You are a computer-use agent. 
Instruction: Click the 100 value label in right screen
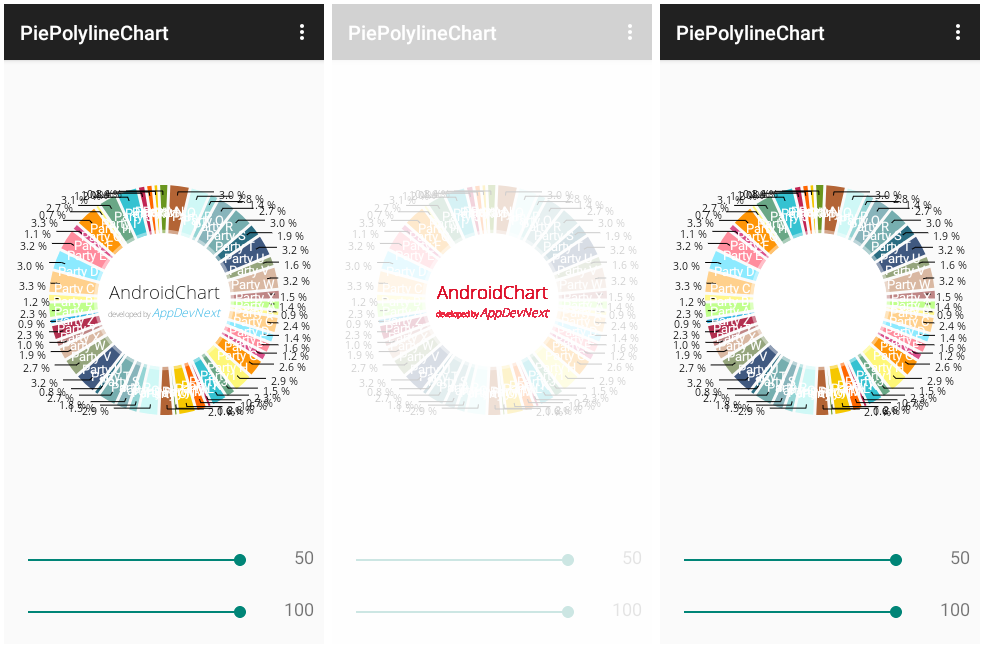[x=955, y=610]
